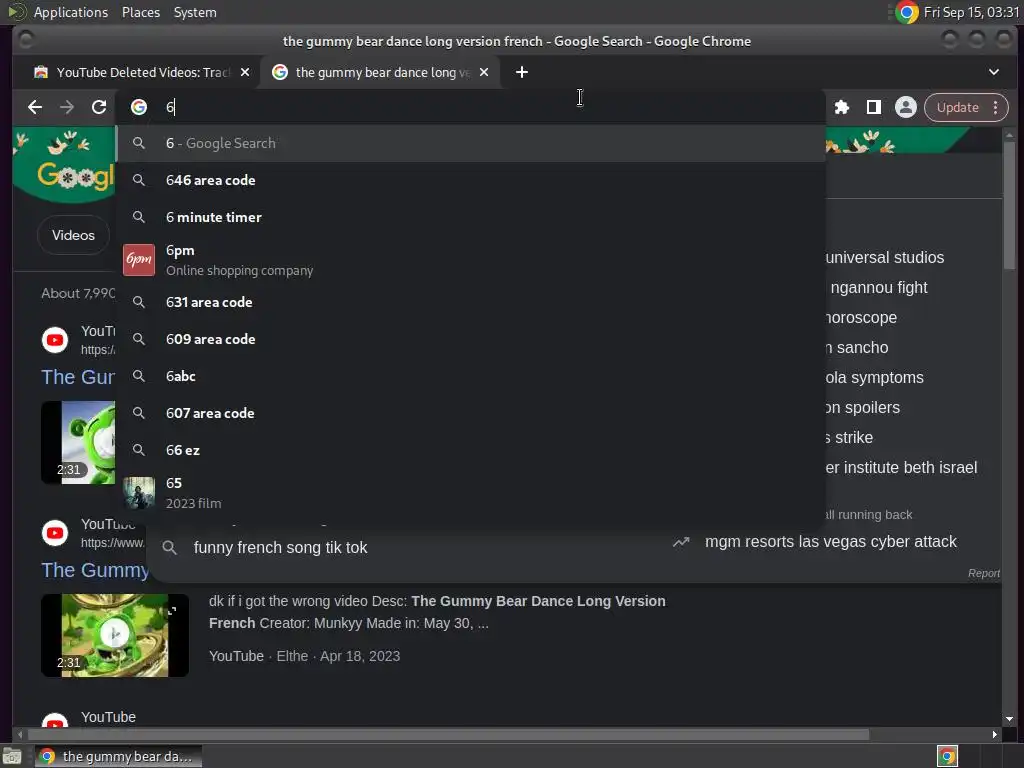Screen dimensions: 1024x768
Task: Close the gummy bear dance search tab
Action: point(484,72)
